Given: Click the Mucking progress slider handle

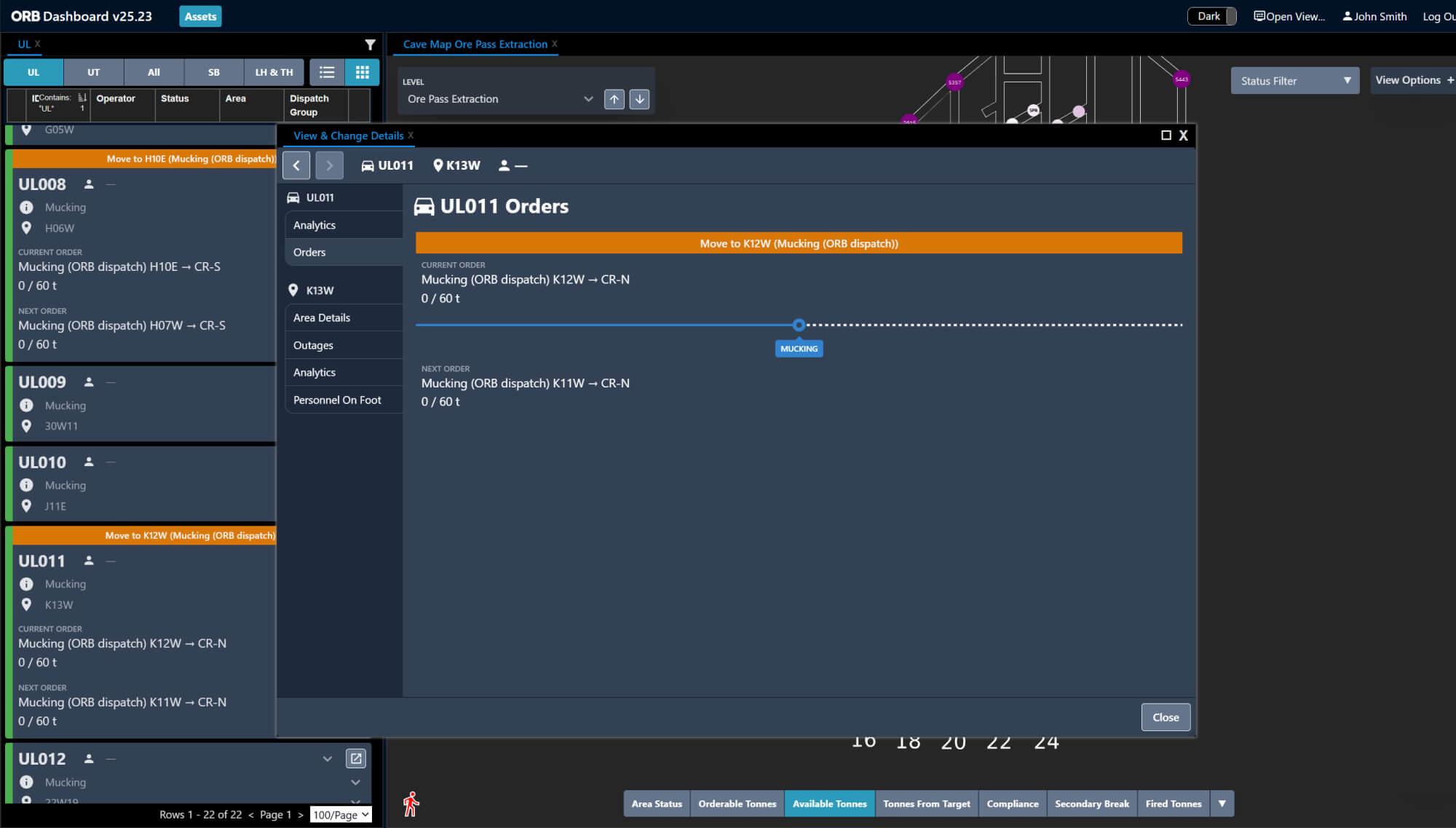Looking at the screenshot, I should pyautogui.click(x=799, y=325).
